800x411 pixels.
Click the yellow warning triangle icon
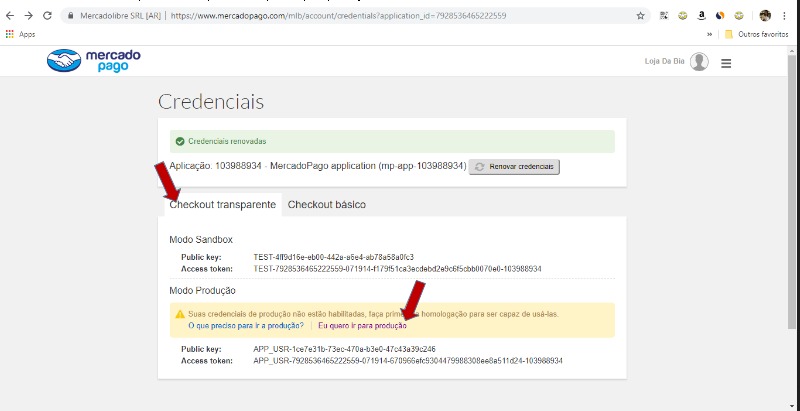point(180,314)
